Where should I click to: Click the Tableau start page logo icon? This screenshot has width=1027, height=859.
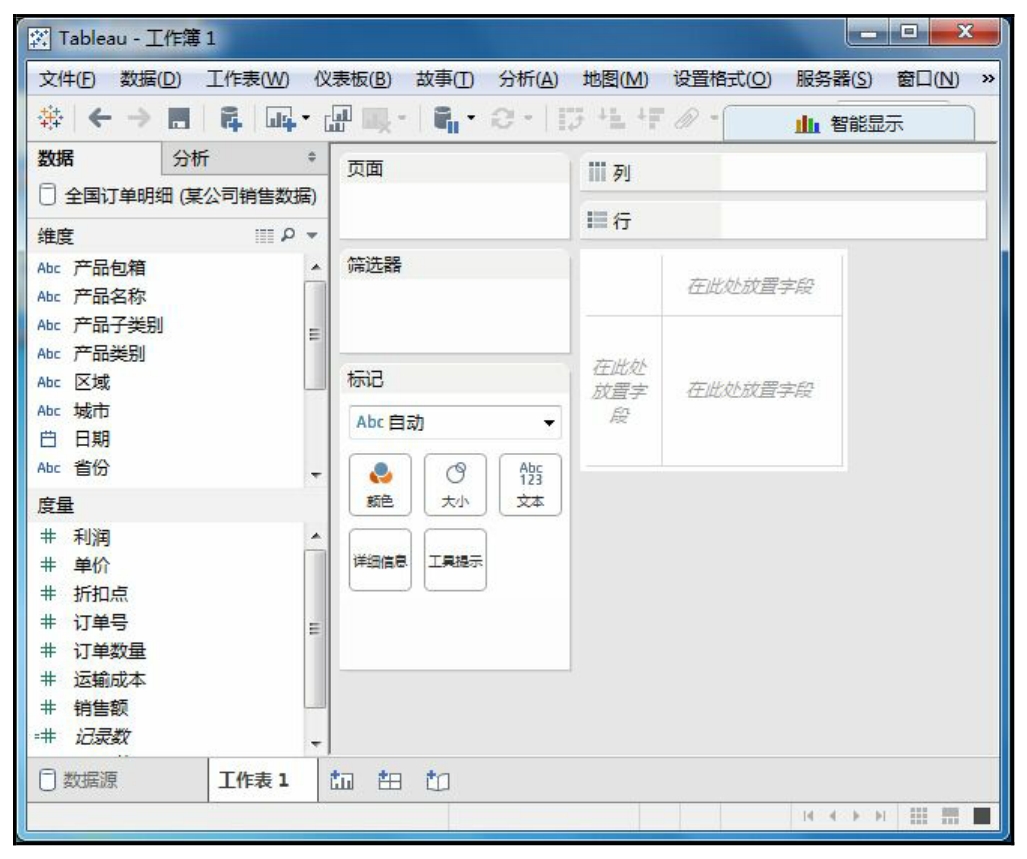(49, 122)
